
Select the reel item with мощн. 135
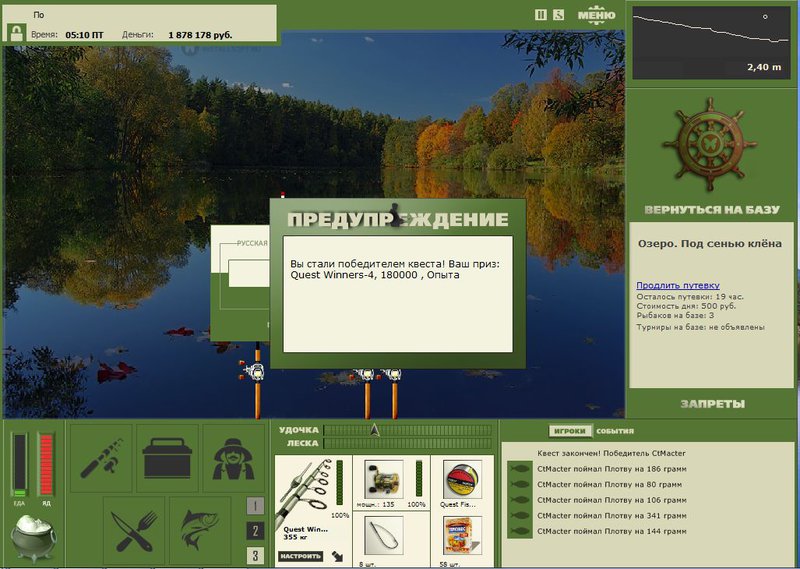384,479
